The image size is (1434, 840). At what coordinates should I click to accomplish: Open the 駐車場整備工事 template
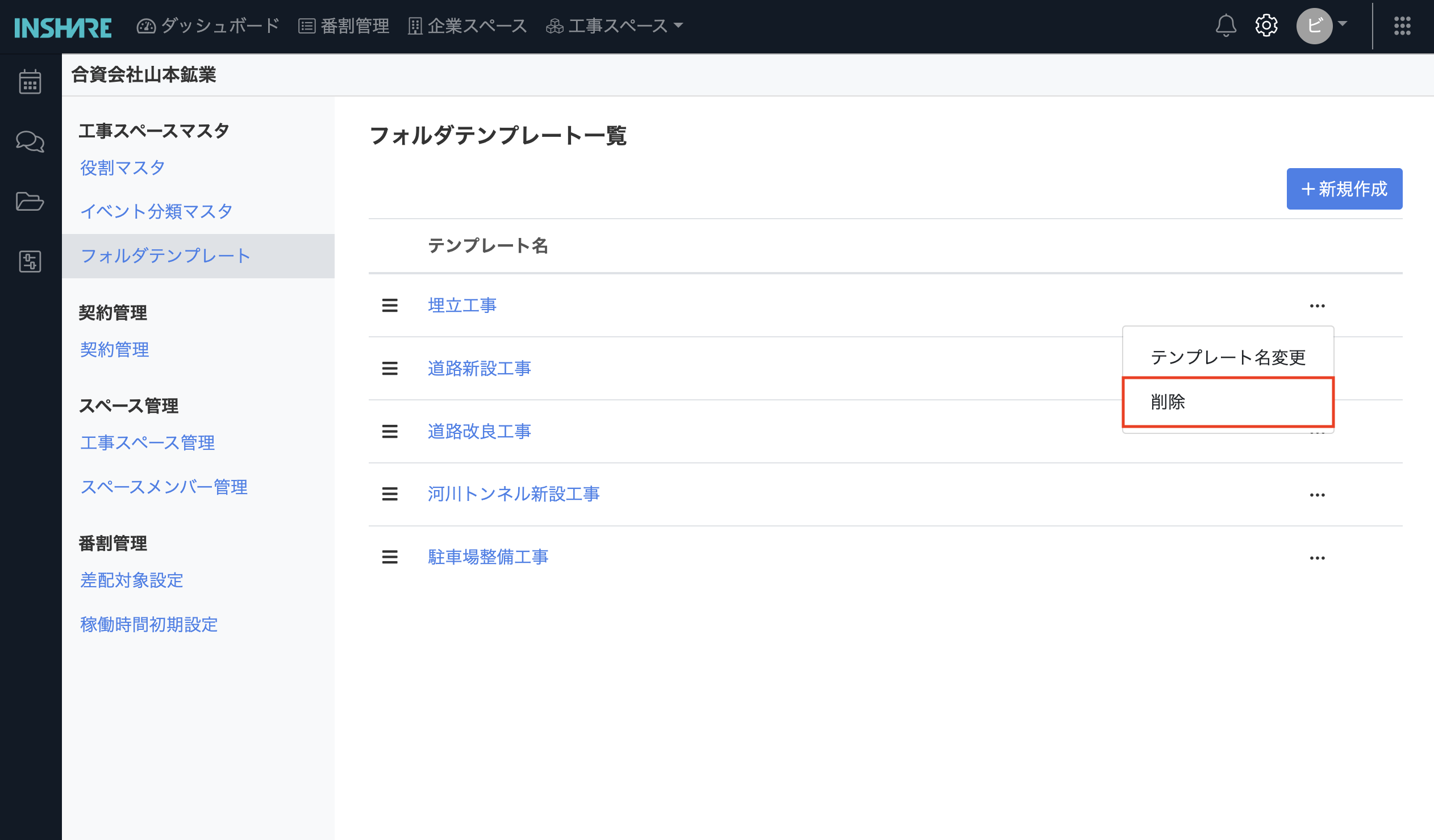click(x=487, y=557)
